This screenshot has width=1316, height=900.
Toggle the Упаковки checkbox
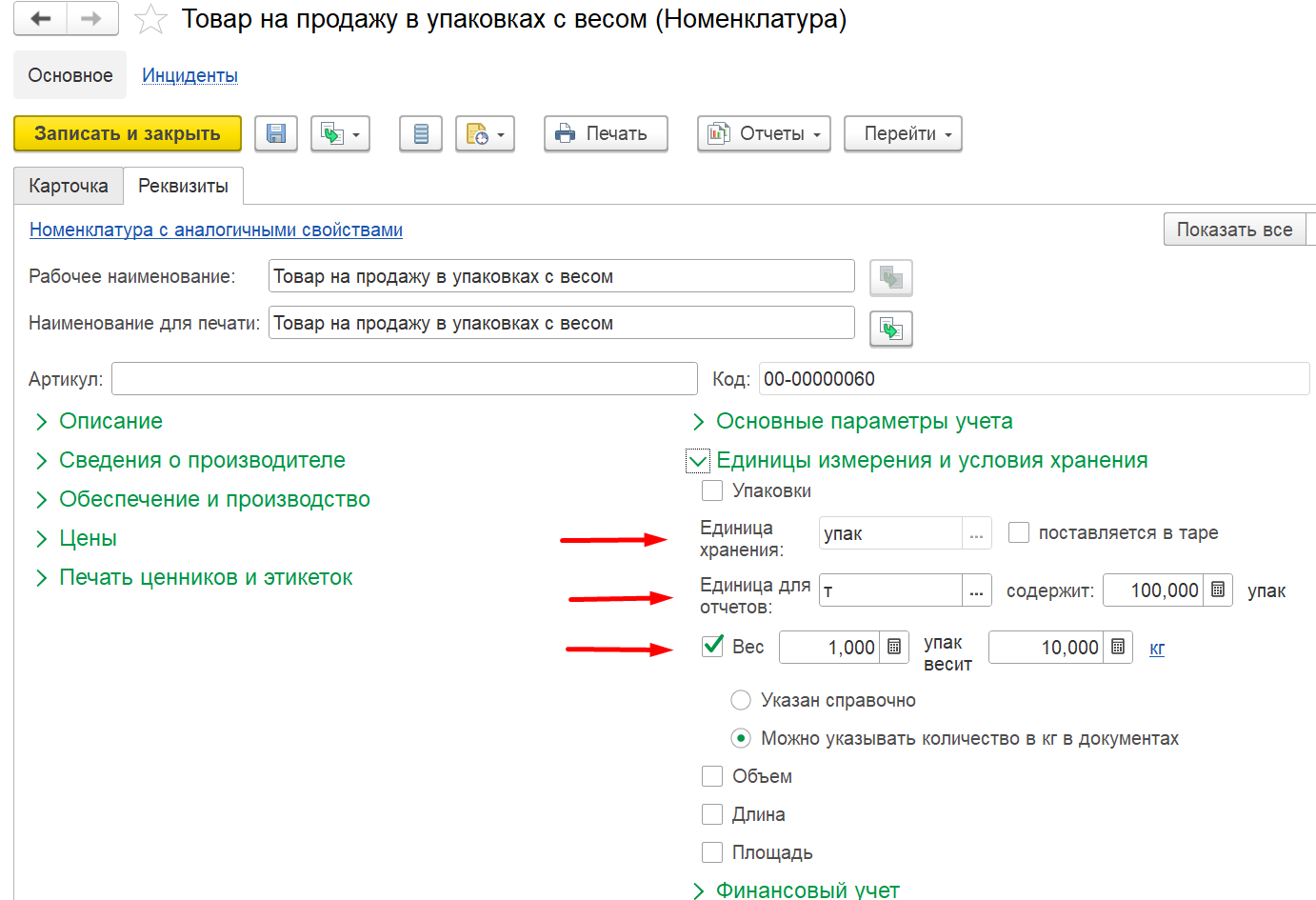[x=712, y=490]
